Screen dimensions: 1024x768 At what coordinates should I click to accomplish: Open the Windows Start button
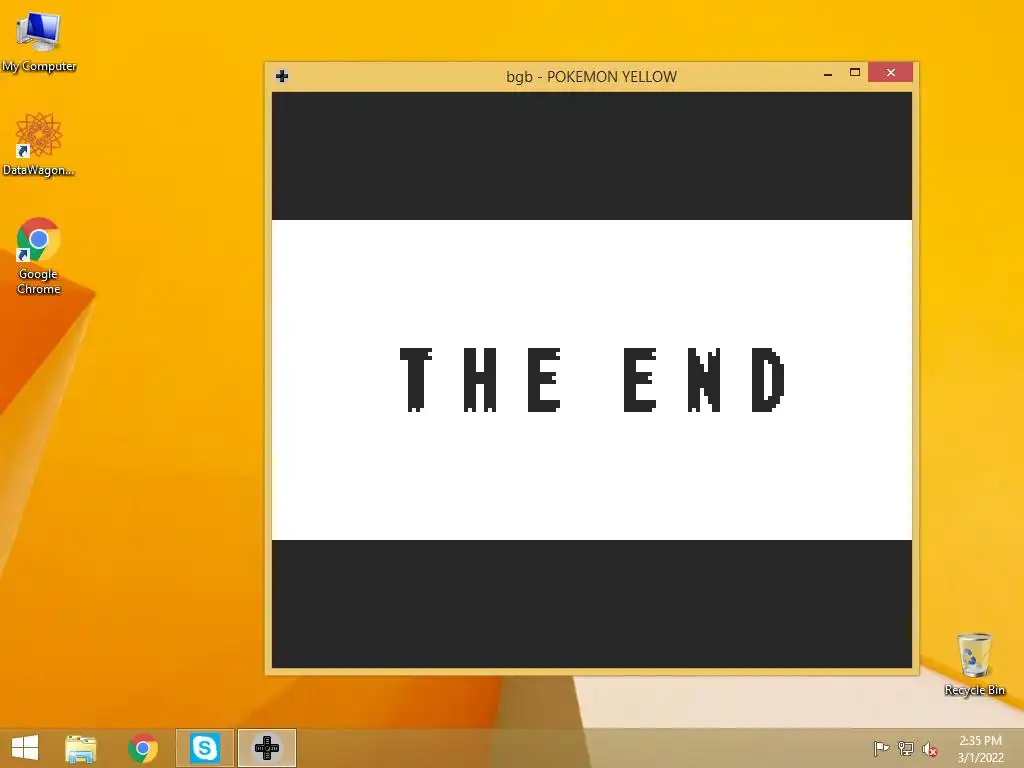click(25, 748)
